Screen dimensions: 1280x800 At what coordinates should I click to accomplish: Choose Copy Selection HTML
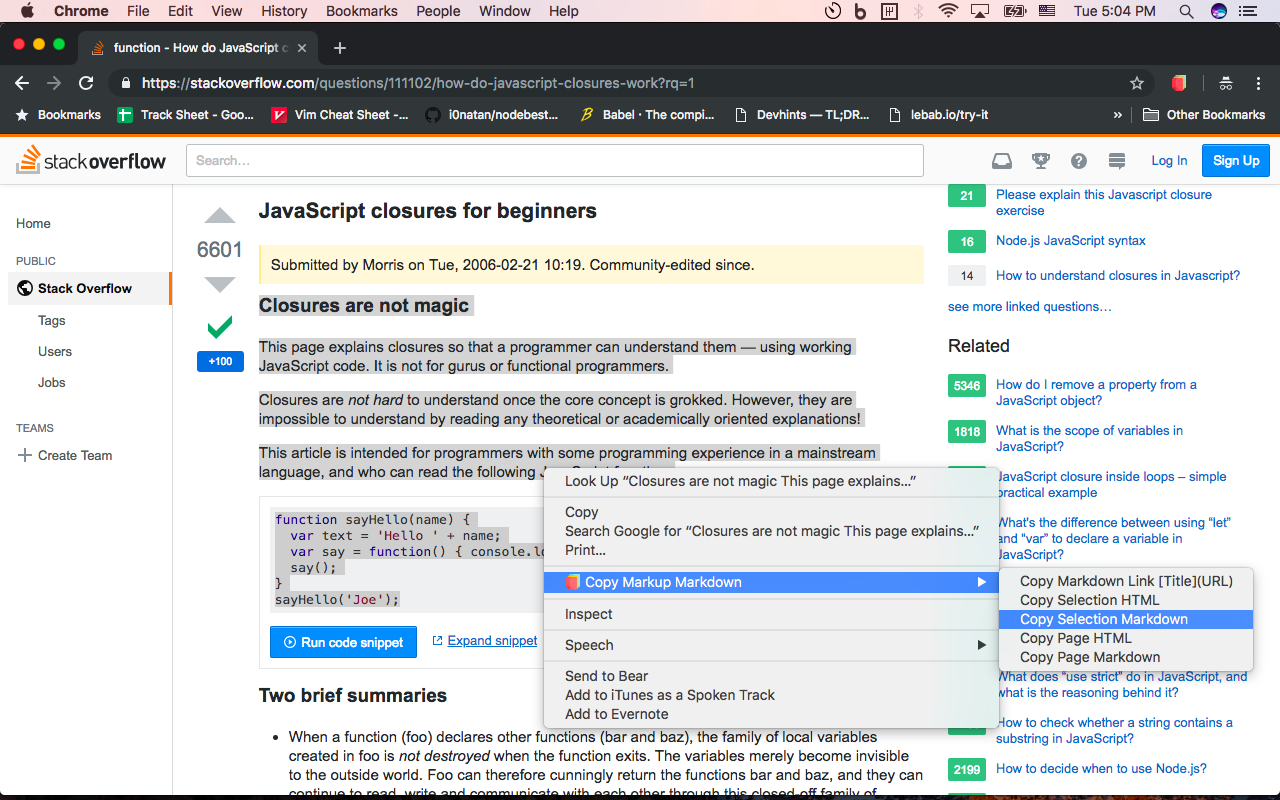pyautogui.click(x=1126, y=600)
